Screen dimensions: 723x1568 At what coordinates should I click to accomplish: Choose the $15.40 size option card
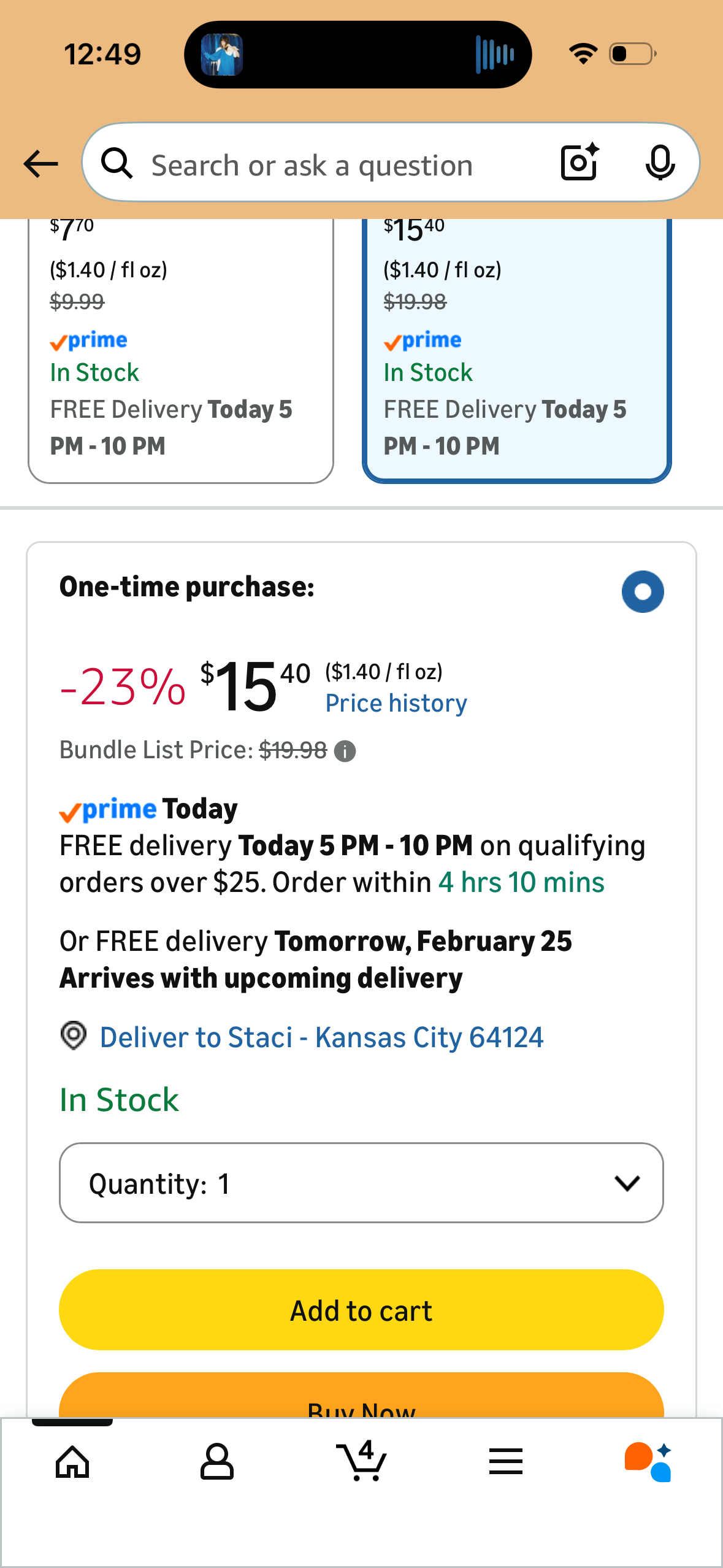click(x=516, y=350)
